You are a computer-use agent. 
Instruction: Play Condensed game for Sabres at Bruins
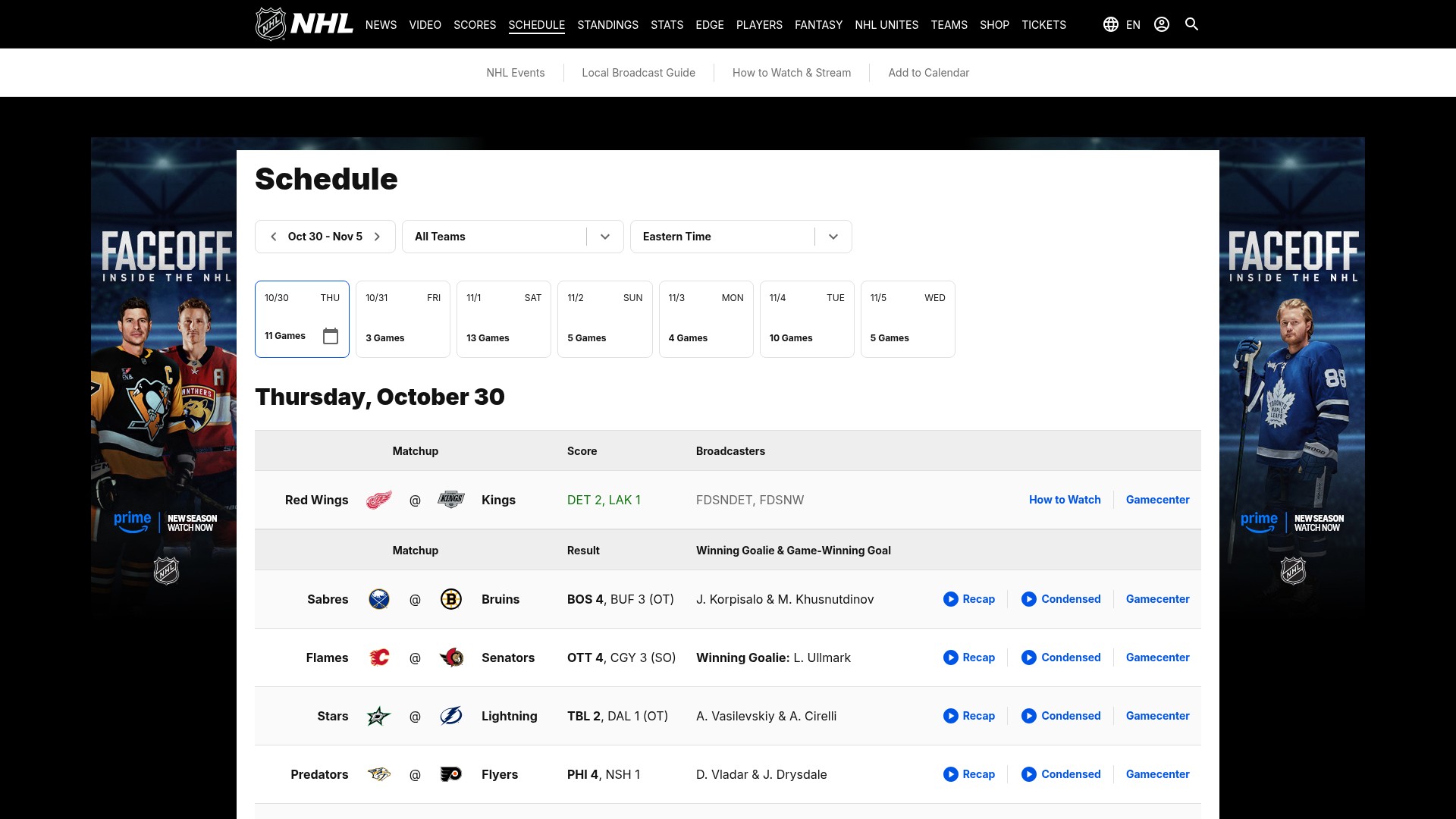click(1061, 599)
